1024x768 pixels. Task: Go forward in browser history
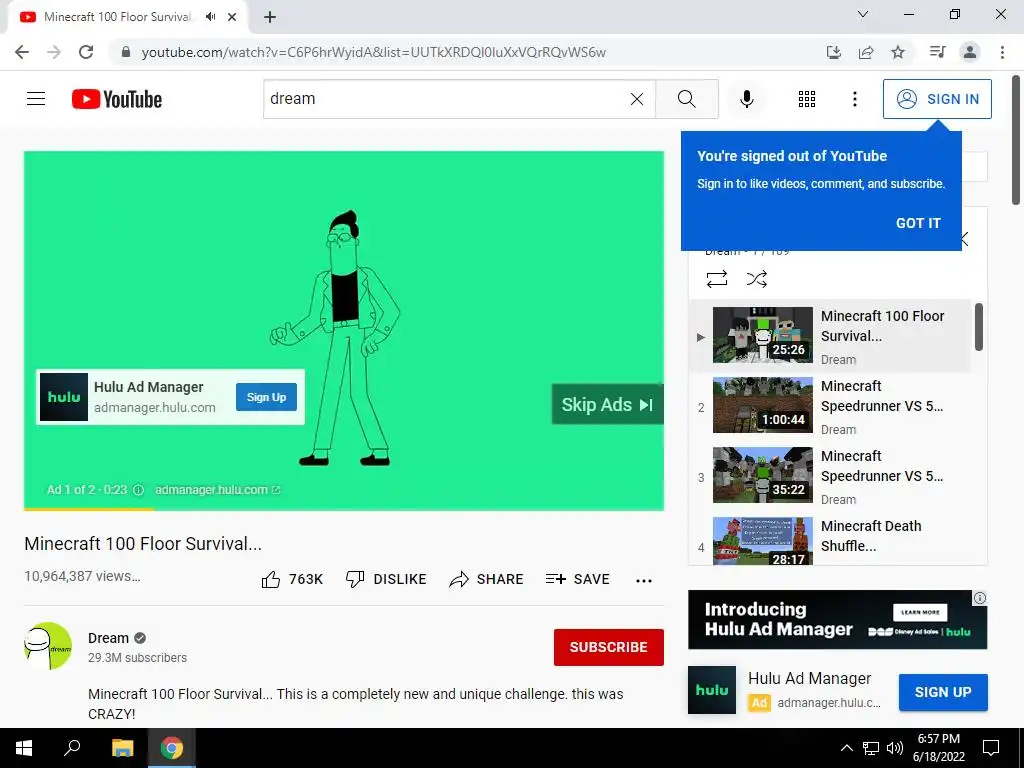pyautogui.click(x=54, y=52)
